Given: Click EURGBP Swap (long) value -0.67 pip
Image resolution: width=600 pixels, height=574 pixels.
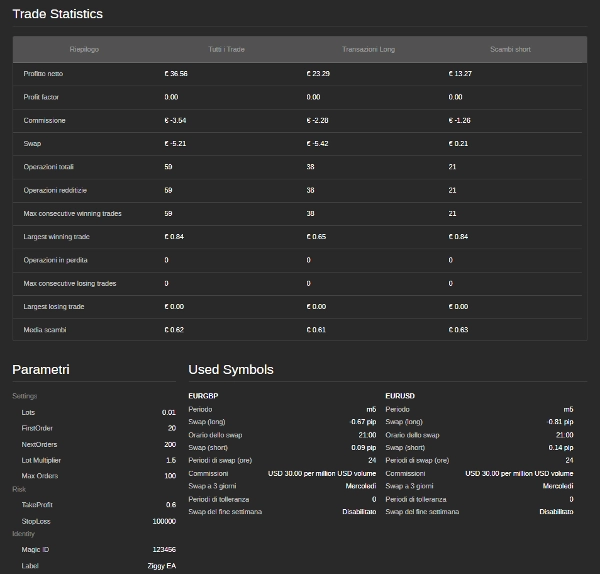Looking at the screenshot, I should (x=363, y=422).
